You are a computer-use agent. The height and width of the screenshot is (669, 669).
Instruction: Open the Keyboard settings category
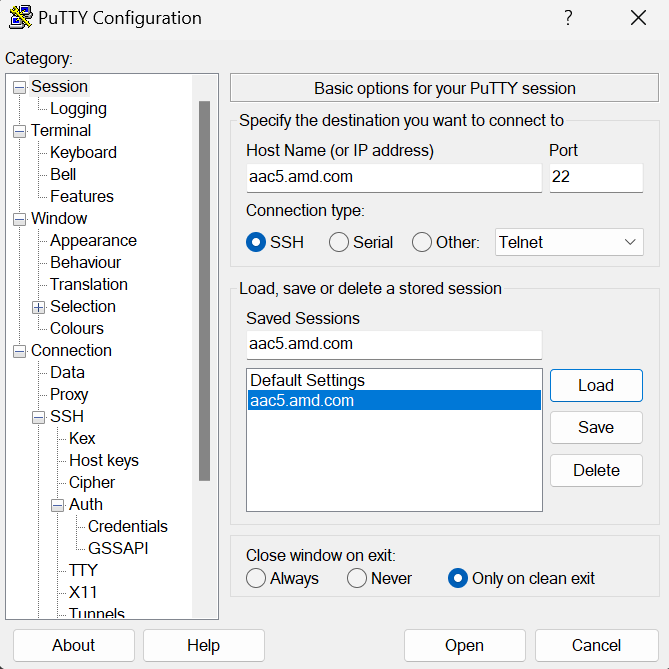(x=83, y=152)
